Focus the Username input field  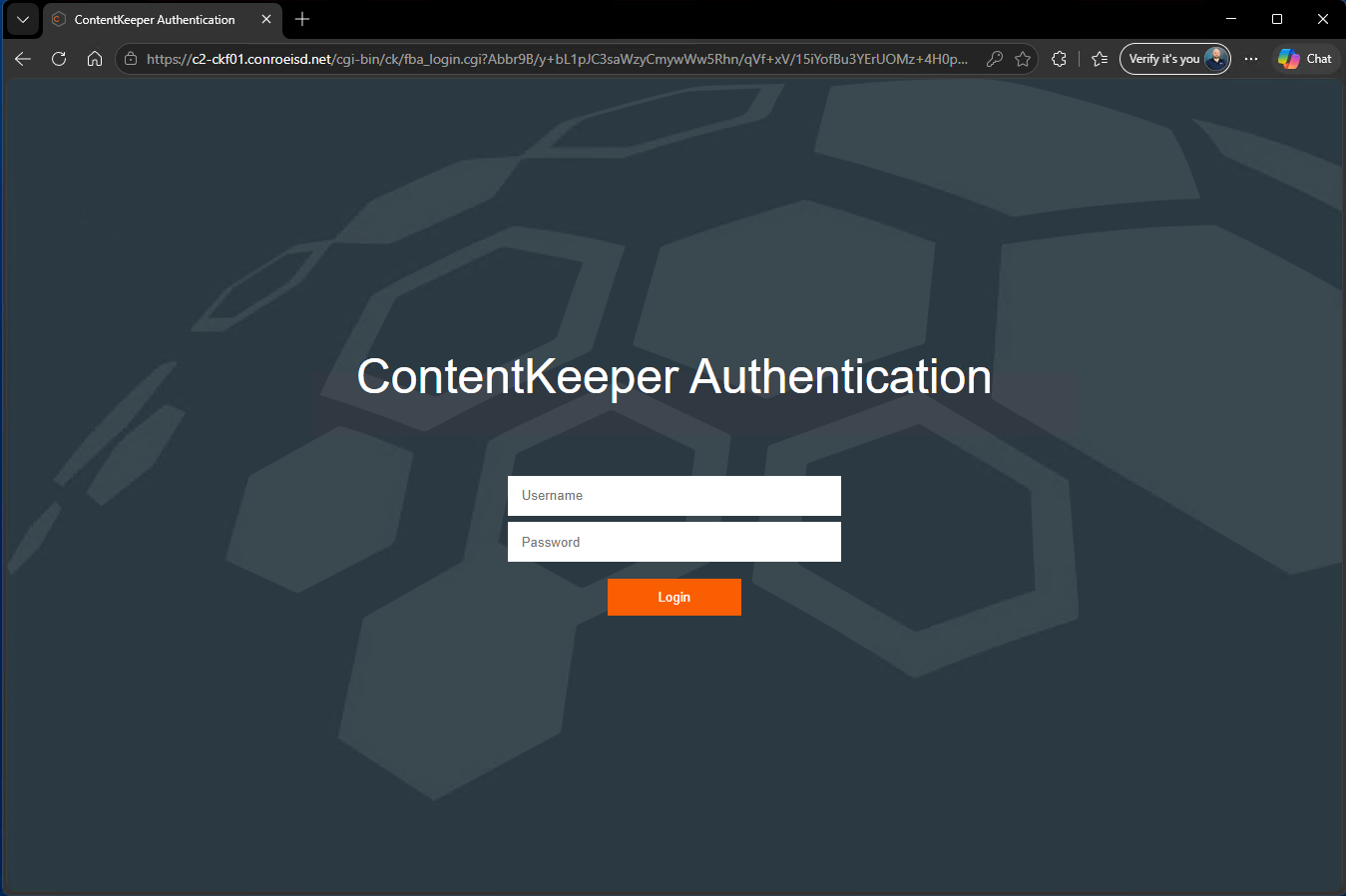(674, 496)
